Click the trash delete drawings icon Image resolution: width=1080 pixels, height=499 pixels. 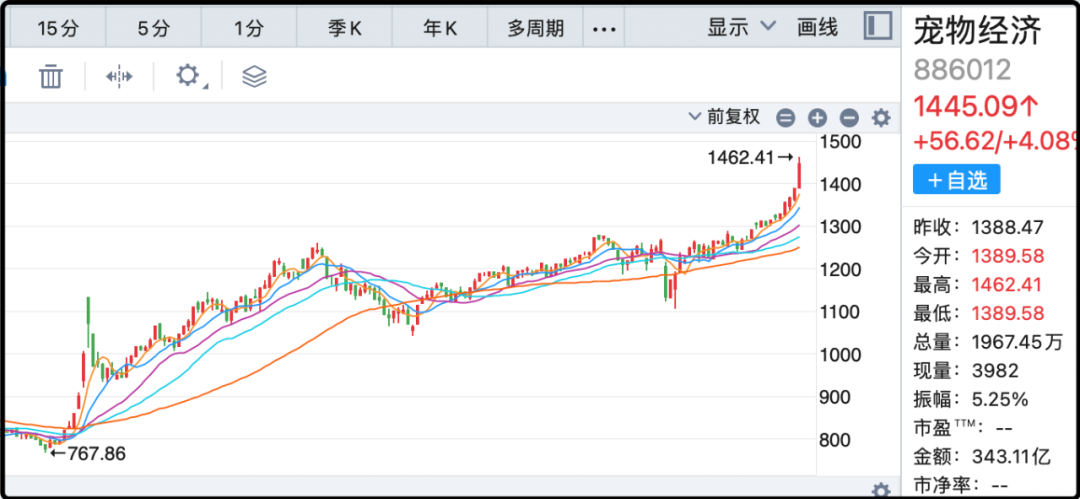(51, 76)
